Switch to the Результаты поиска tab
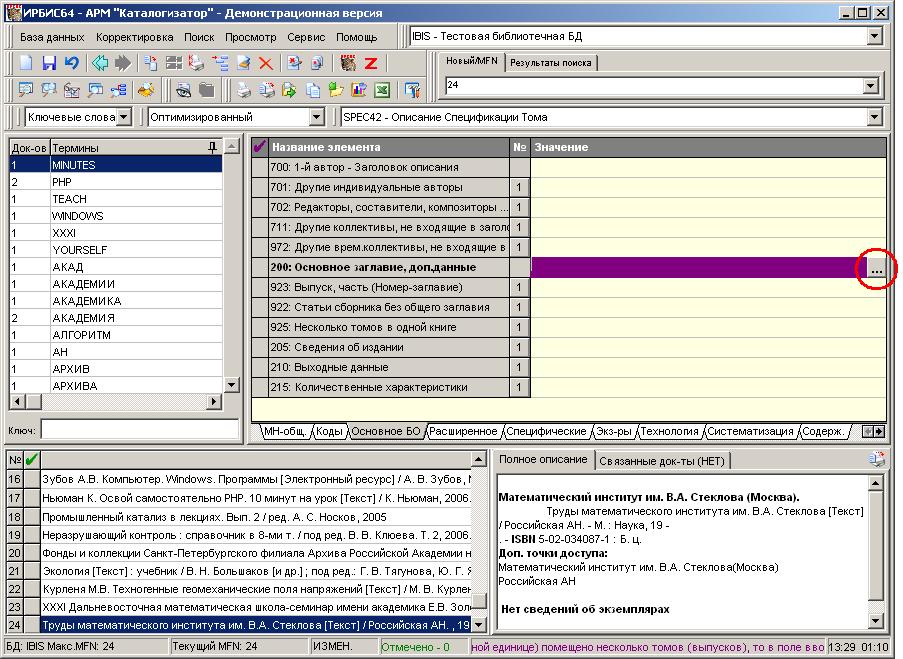903x659 pixels. tap(550, 63)
